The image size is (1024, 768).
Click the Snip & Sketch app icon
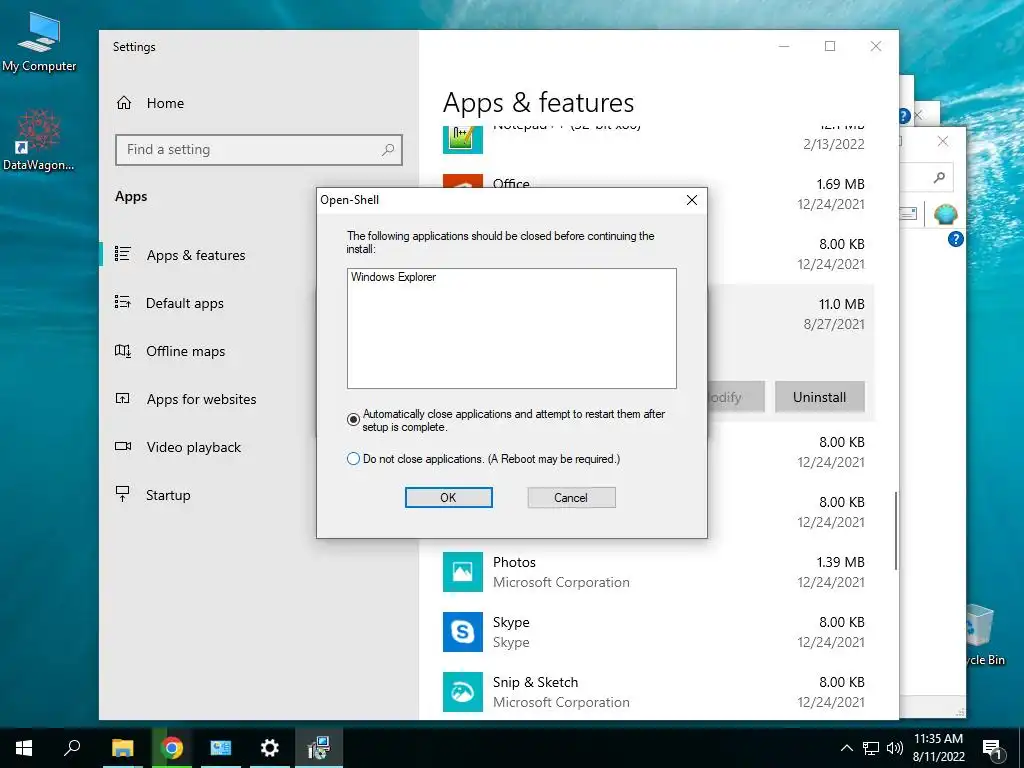click(463, 692)
